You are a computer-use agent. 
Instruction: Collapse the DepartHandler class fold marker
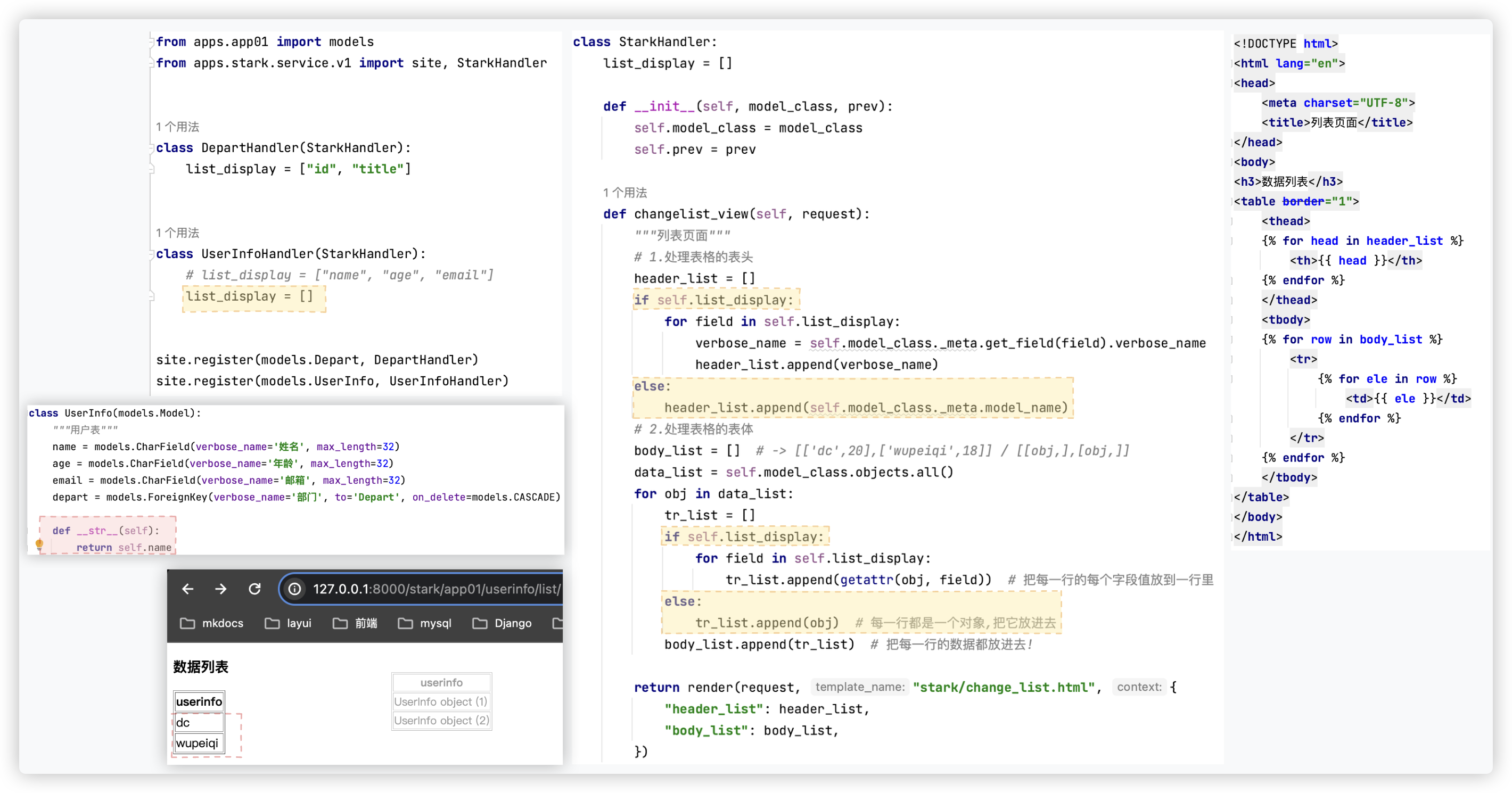(x=151, y=148)
